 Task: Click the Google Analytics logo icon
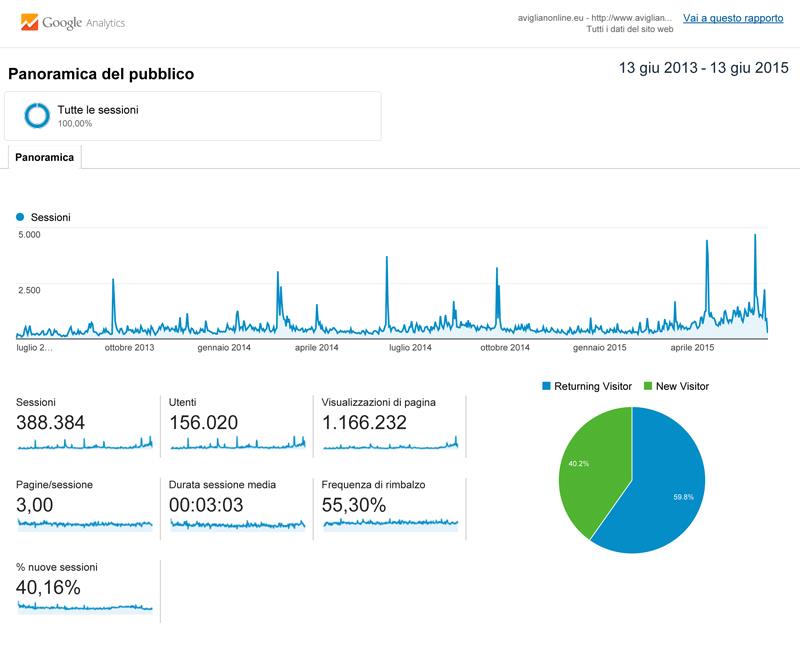pos(29,22)
